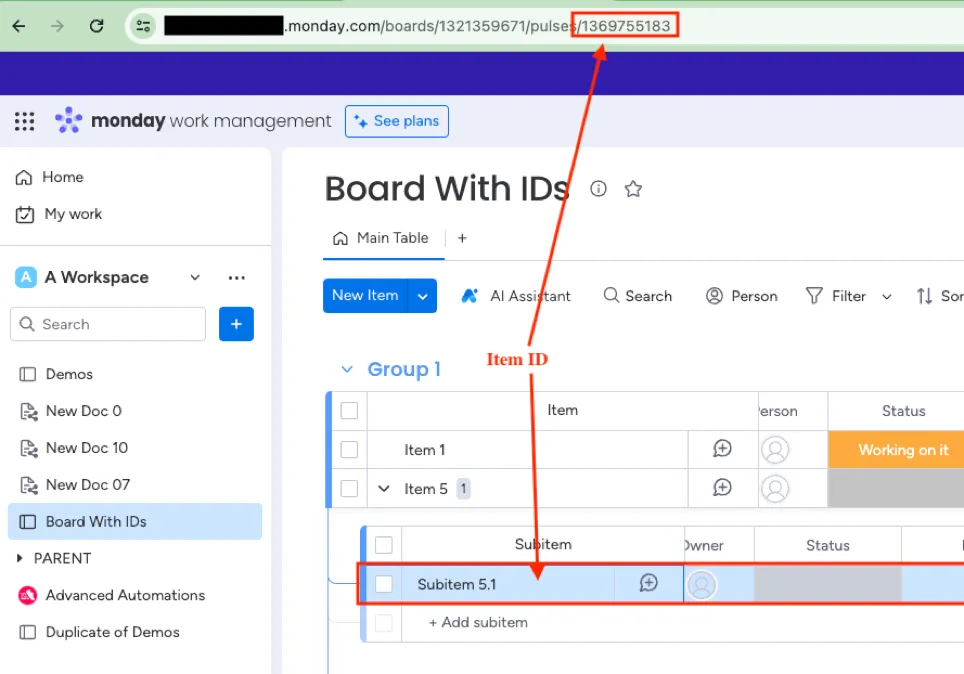Assign person on Item 5 avatar

(775, 489)
